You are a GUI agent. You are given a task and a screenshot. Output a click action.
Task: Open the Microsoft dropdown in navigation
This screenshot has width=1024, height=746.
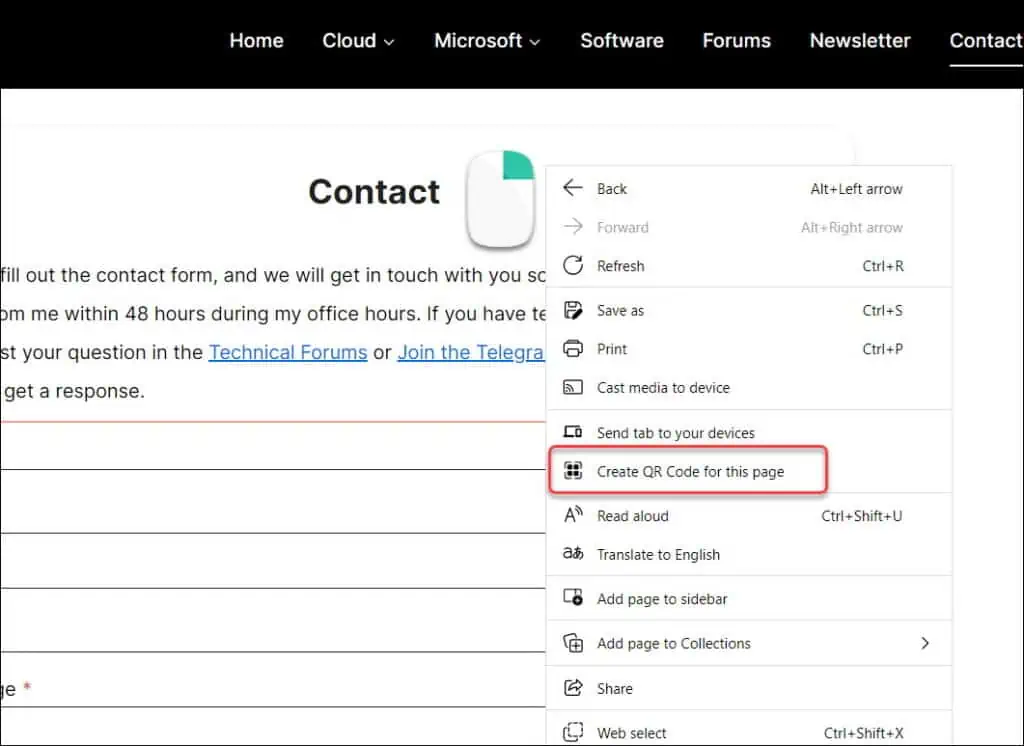point(487,41)
